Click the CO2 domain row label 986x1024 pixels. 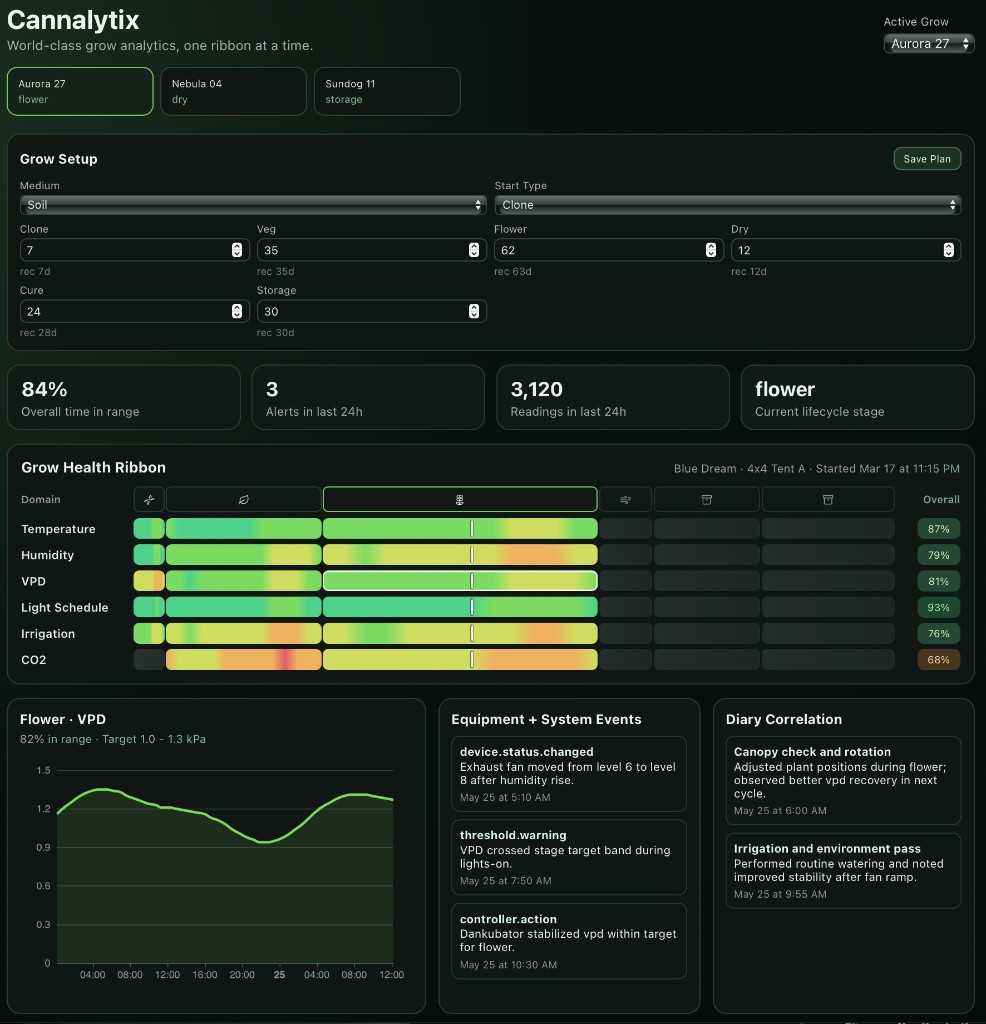point(33,660)
